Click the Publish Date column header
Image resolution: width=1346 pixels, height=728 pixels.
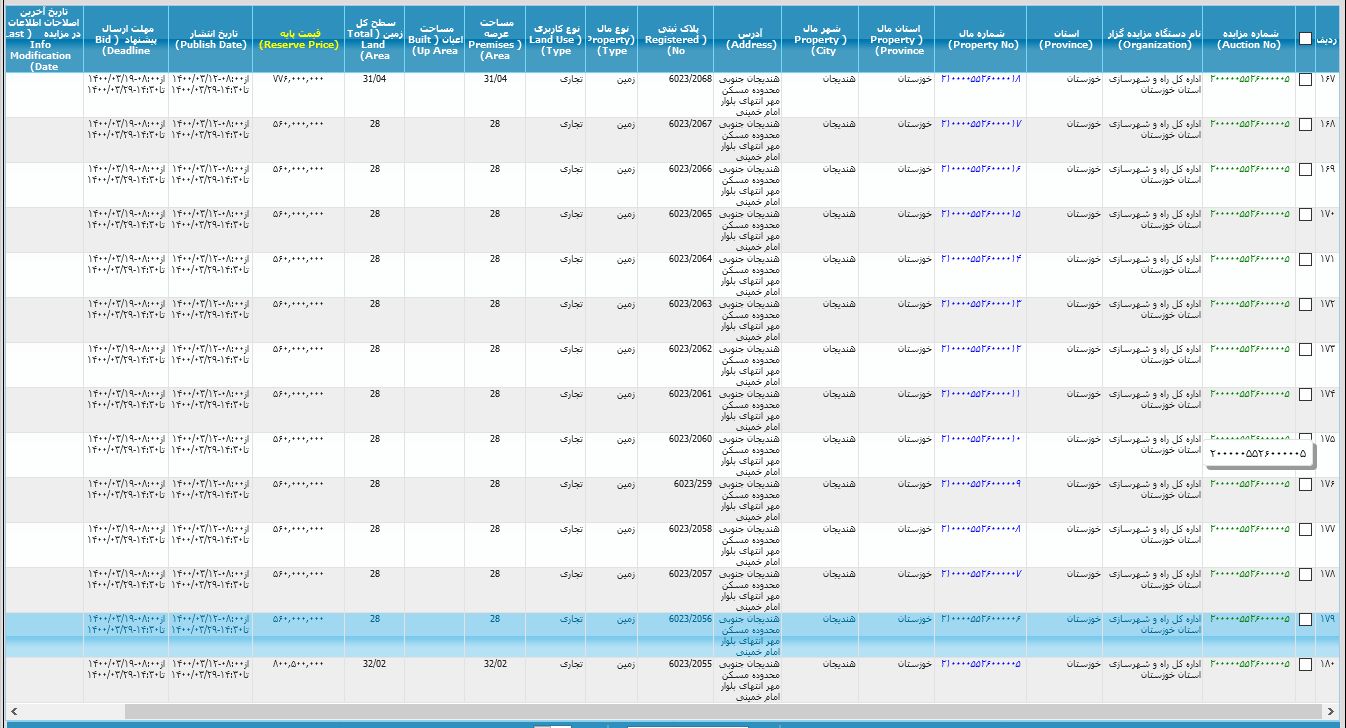pyautogui.click(x=210, y=39)
